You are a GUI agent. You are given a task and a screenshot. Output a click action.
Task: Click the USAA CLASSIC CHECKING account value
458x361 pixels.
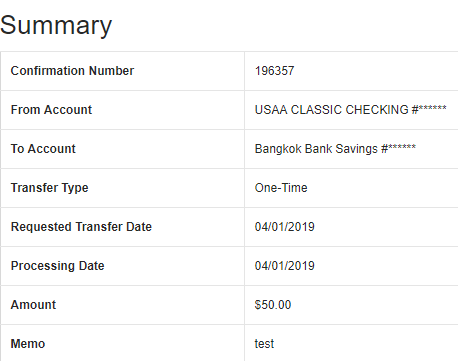pyautogui.click(x=351, y=110)
